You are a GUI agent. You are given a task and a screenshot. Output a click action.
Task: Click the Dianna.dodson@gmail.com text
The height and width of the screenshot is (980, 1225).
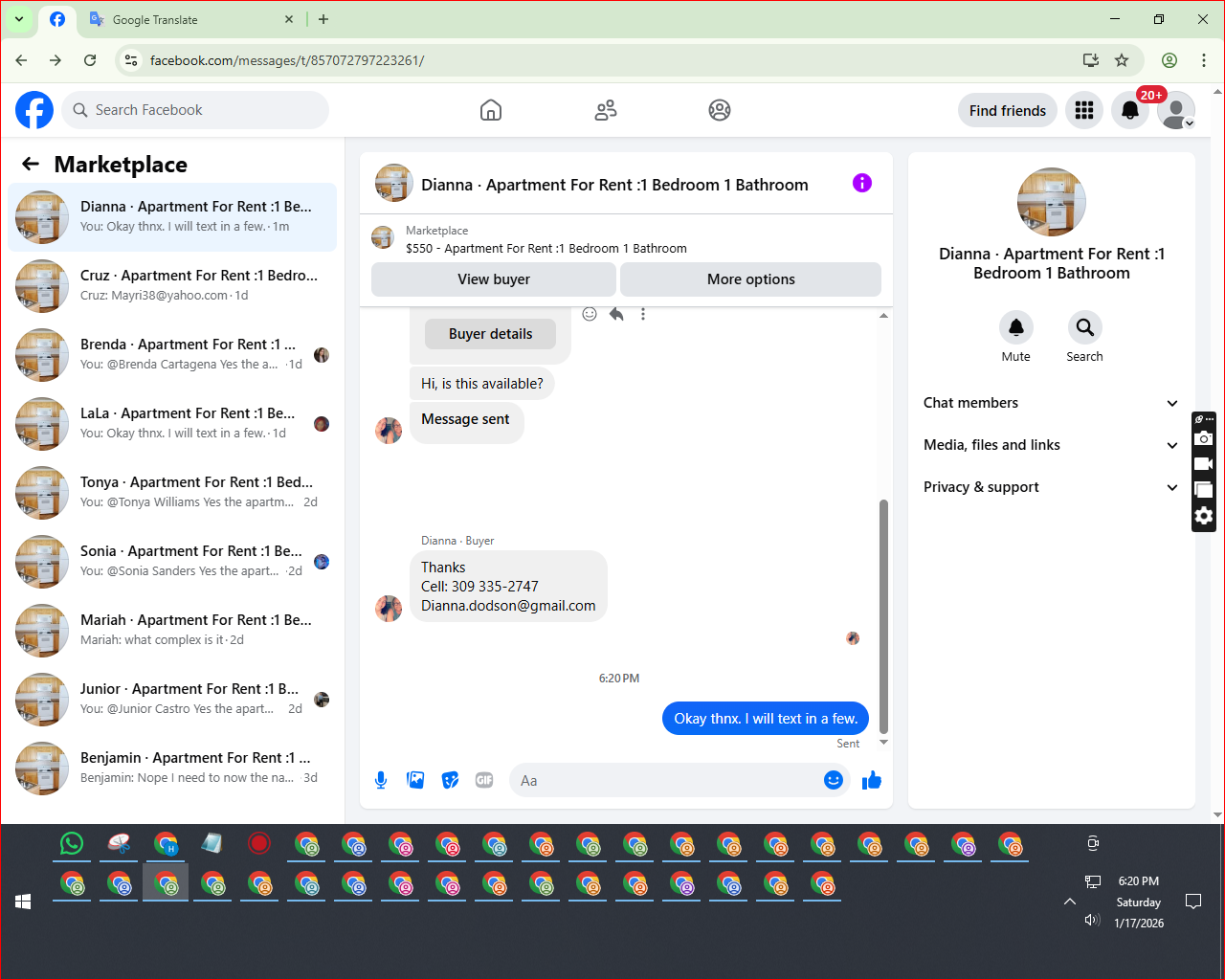(x=508, y=606)
